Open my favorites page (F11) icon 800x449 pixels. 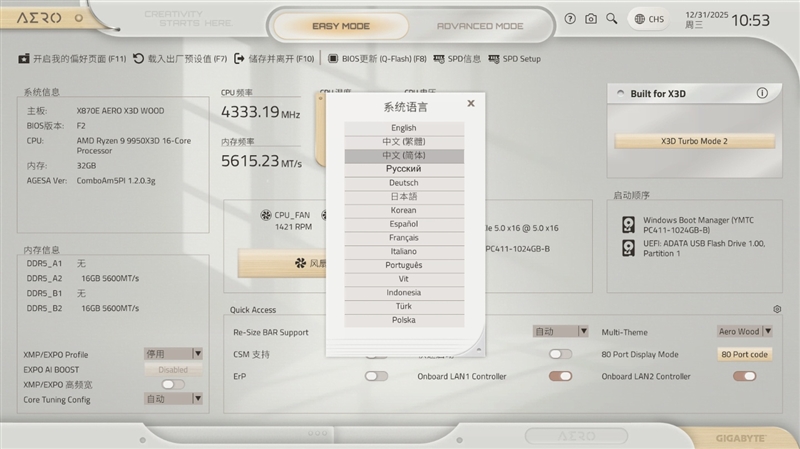[23, 59]
